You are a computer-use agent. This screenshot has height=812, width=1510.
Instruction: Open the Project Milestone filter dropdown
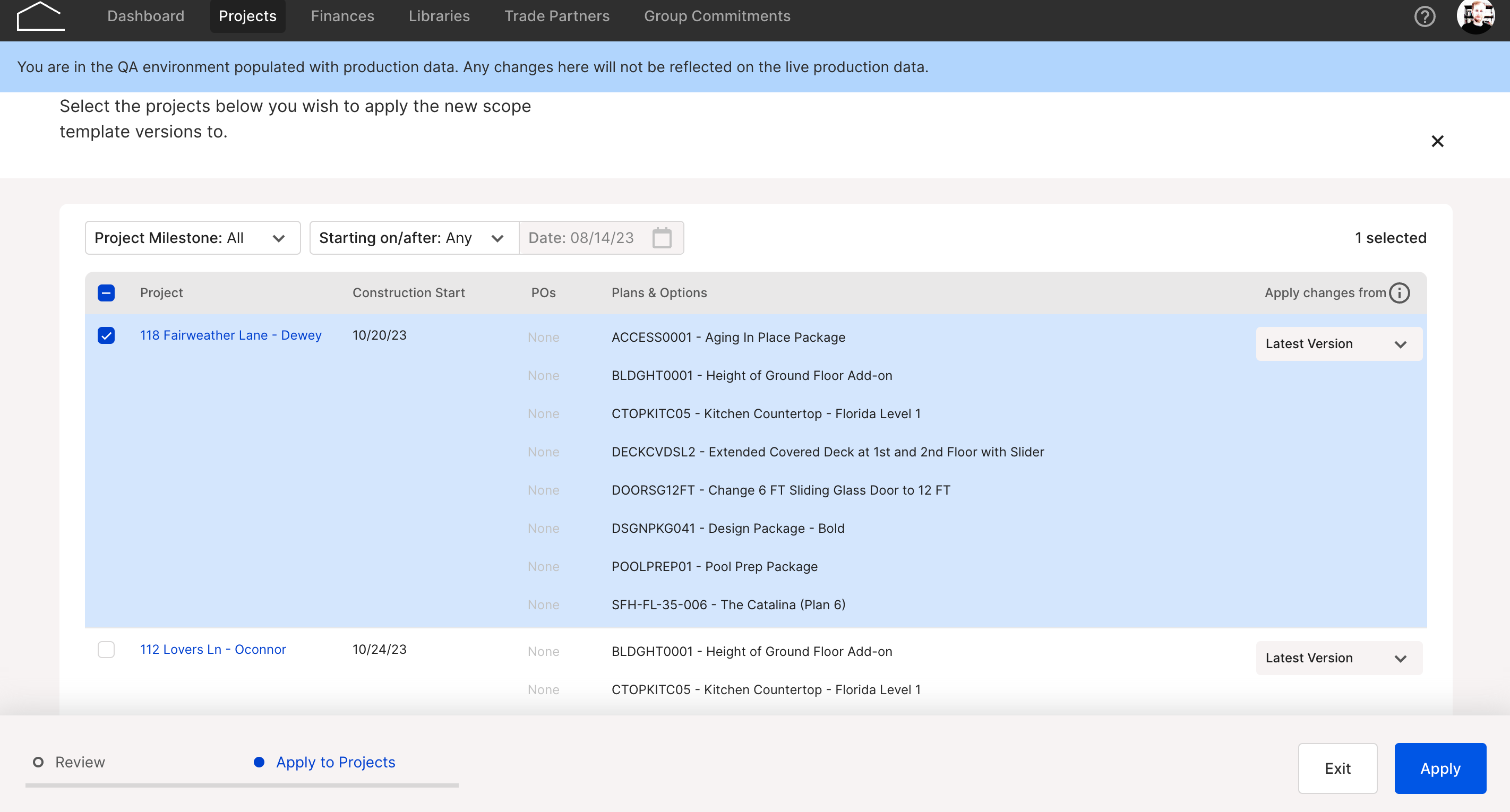192,238
